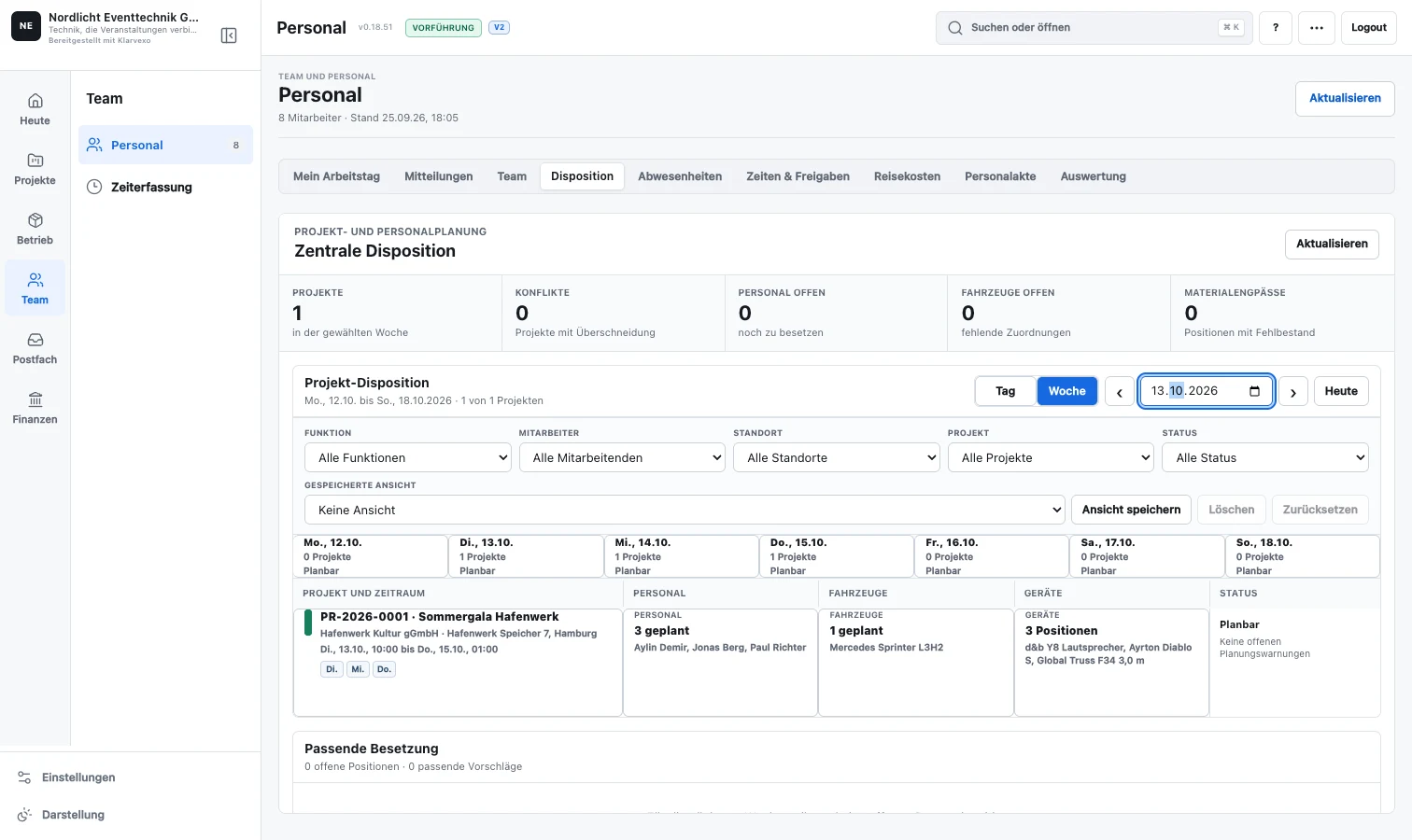The height and width of the screenshot is (840, 1412).
Task: Switch to Zeiten & Freigaben tab
Action: click(x=798, y=176)
